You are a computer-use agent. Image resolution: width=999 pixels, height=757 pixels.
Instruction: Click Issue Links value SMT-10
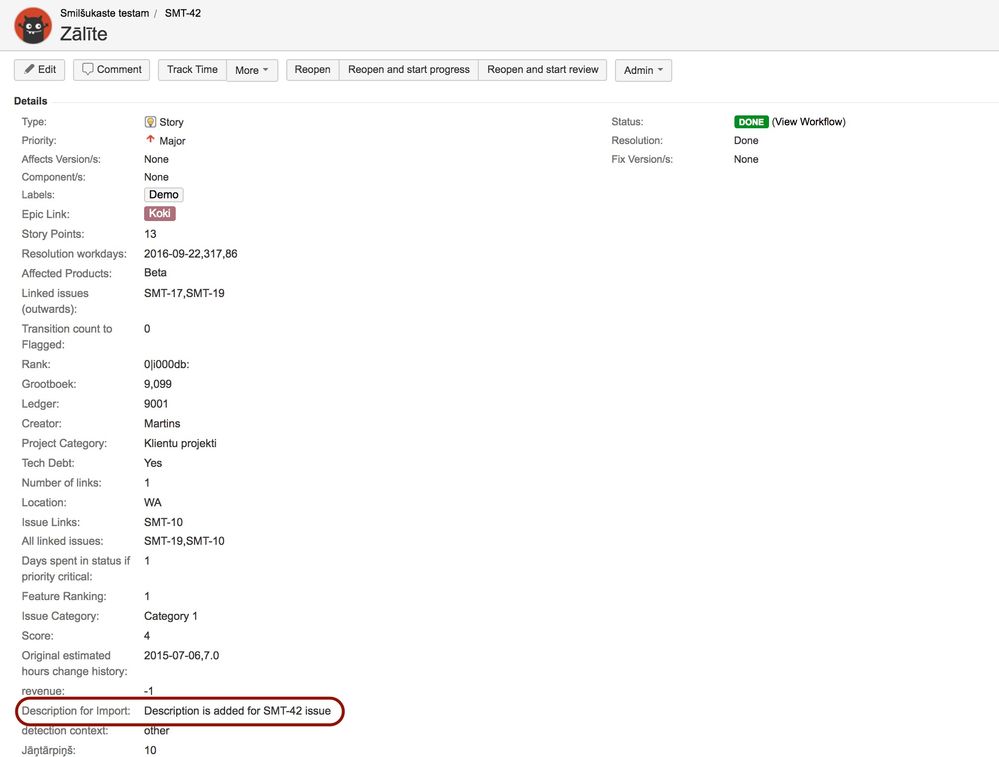click(x=163, y=523)
